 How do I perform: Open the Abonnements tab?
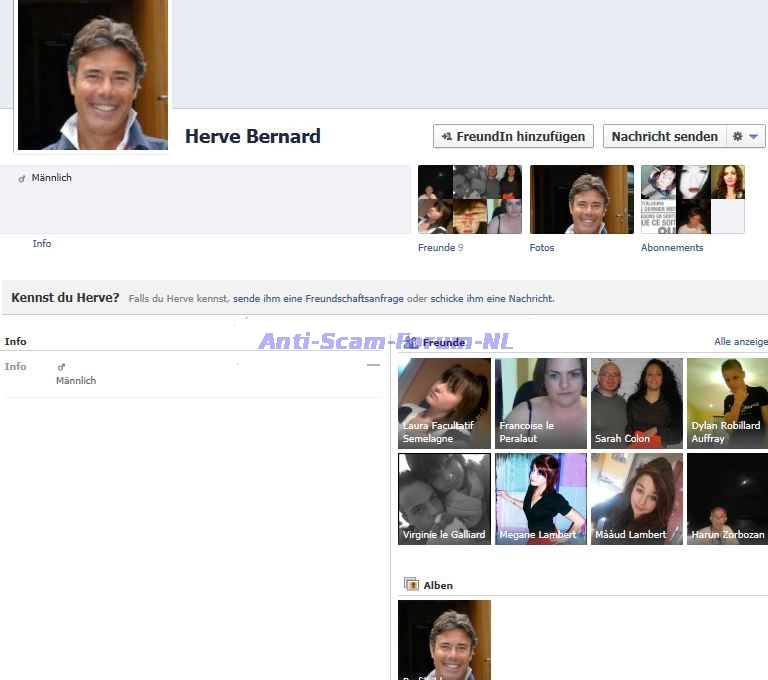point(672,248)
